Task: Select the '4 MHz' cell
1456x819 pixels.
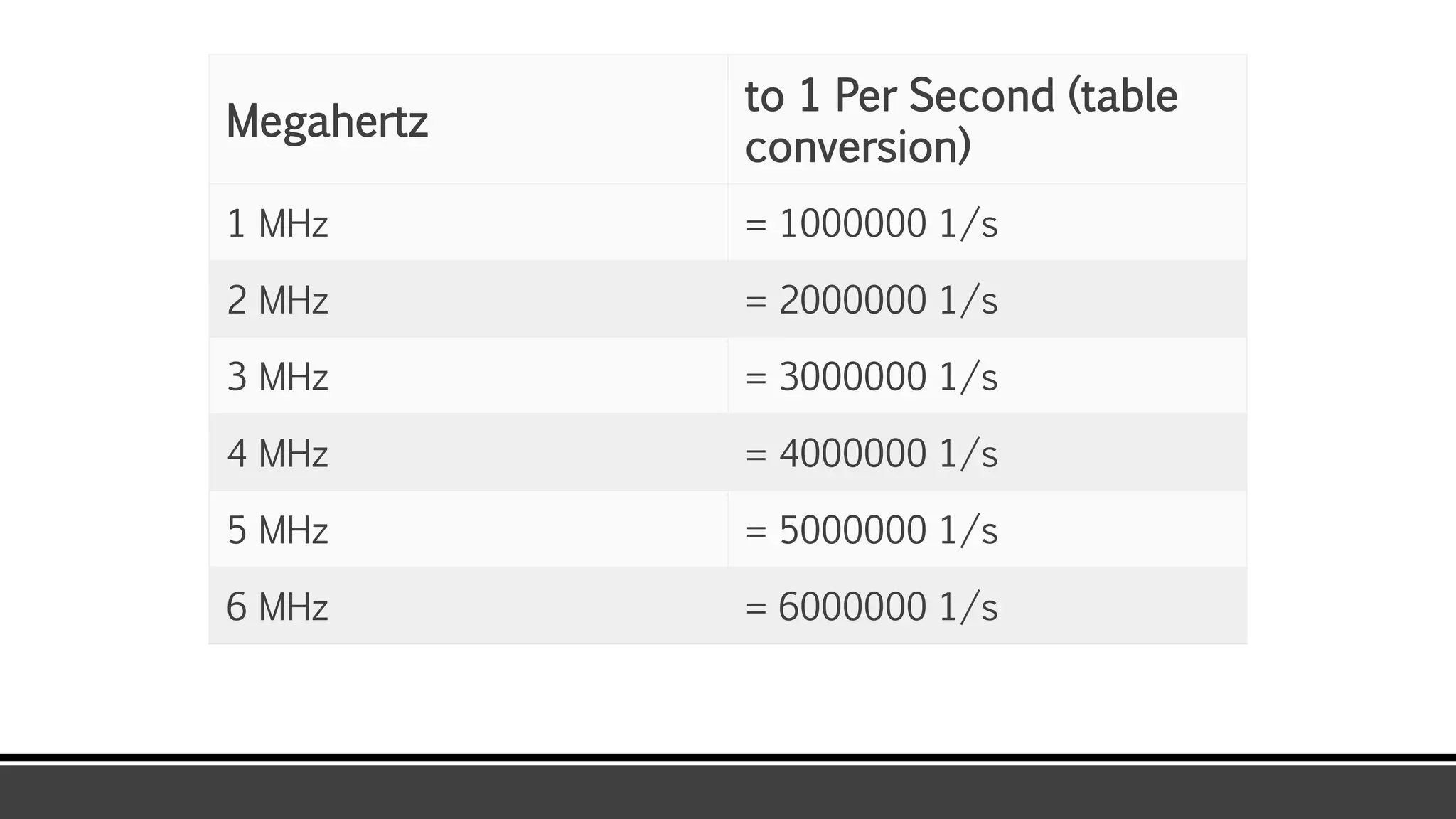Action: tap(277, 454)
